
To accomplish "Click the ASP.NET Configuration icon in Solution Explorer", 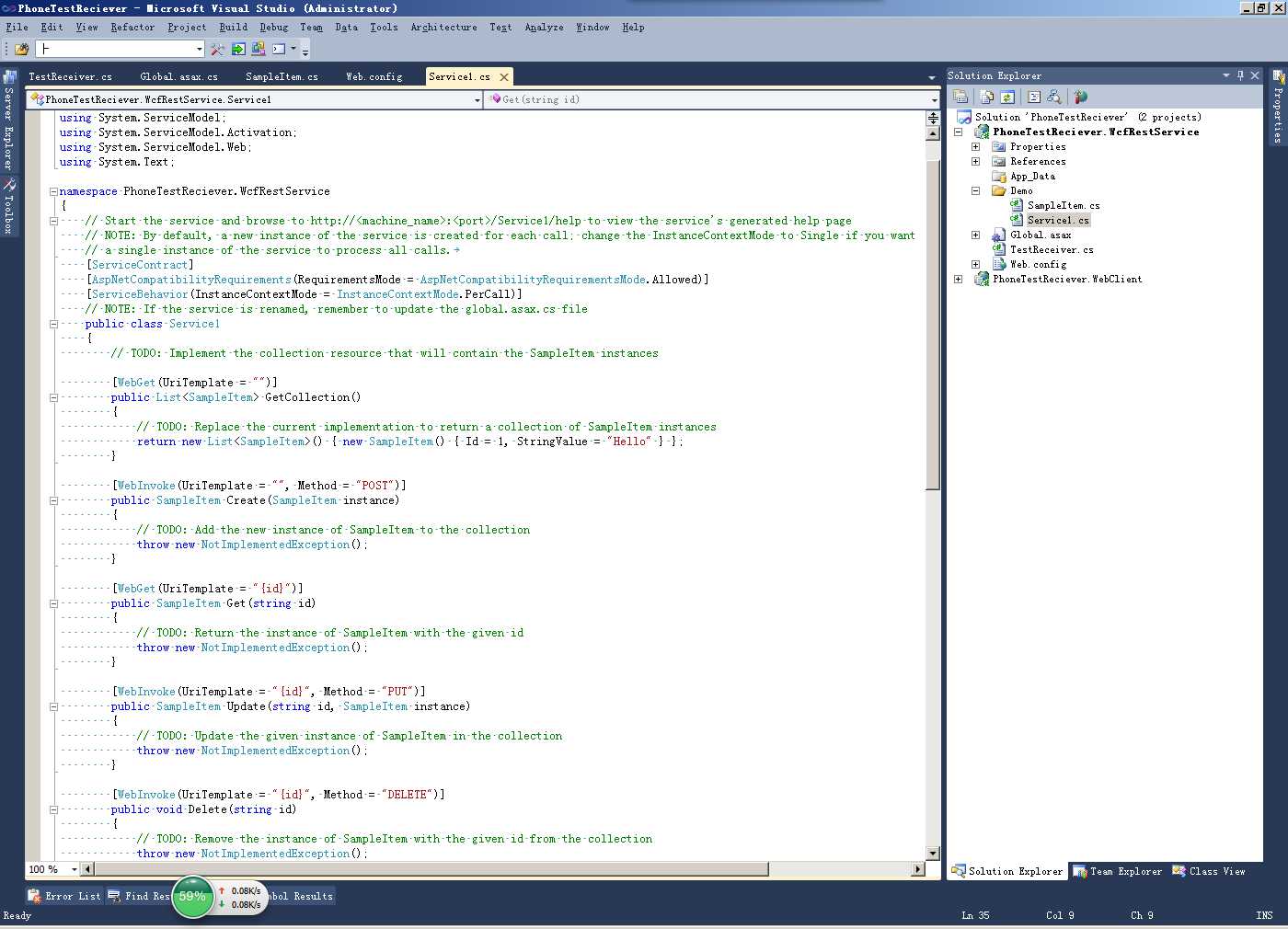I will click(x=1081, y=97).
